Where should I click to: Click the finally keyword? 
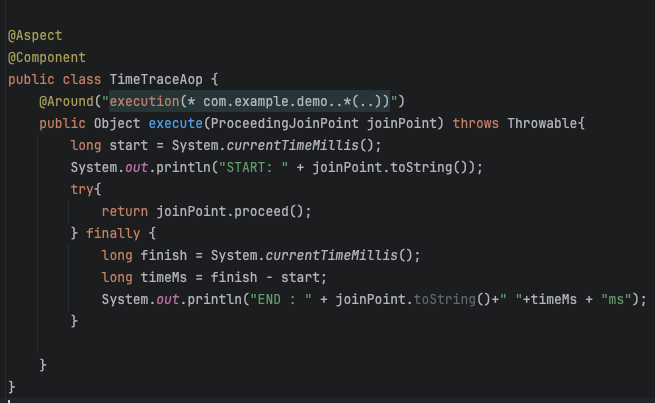113,233
